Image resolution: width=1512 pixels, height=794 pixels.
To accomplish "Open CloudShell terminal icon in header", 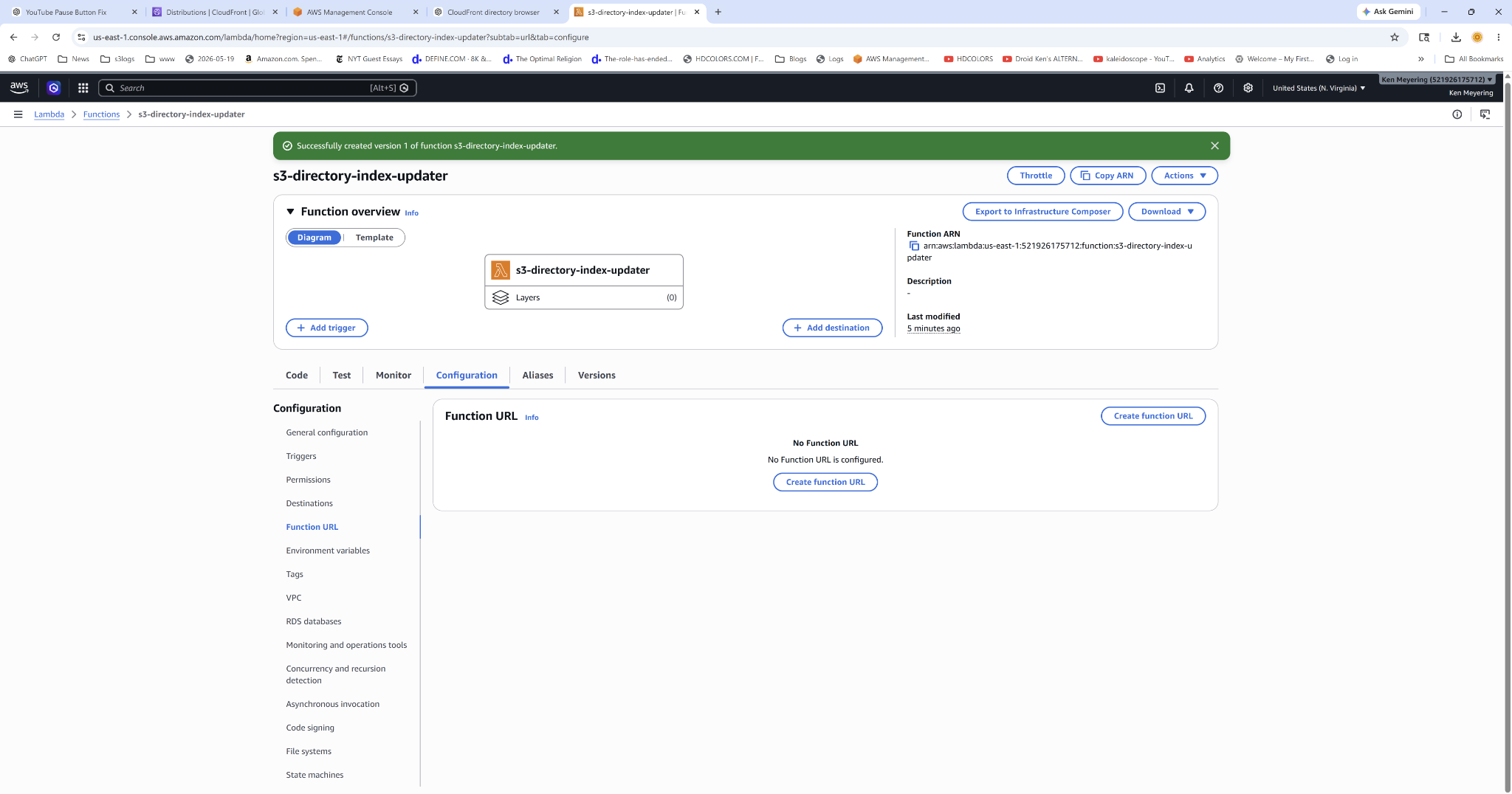I will coord(1160,88).
